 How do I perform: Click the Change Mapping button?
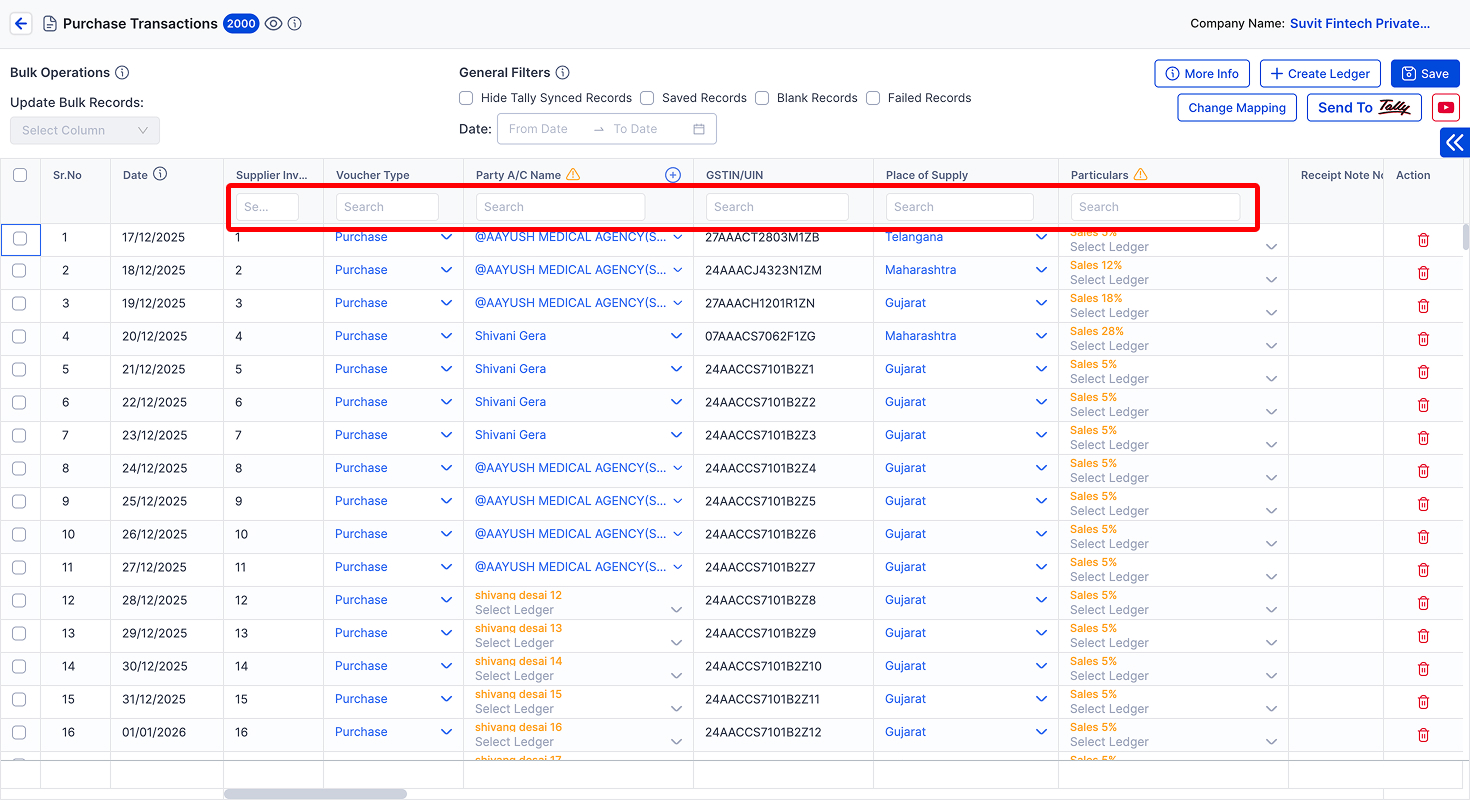tap(1237, 108)
